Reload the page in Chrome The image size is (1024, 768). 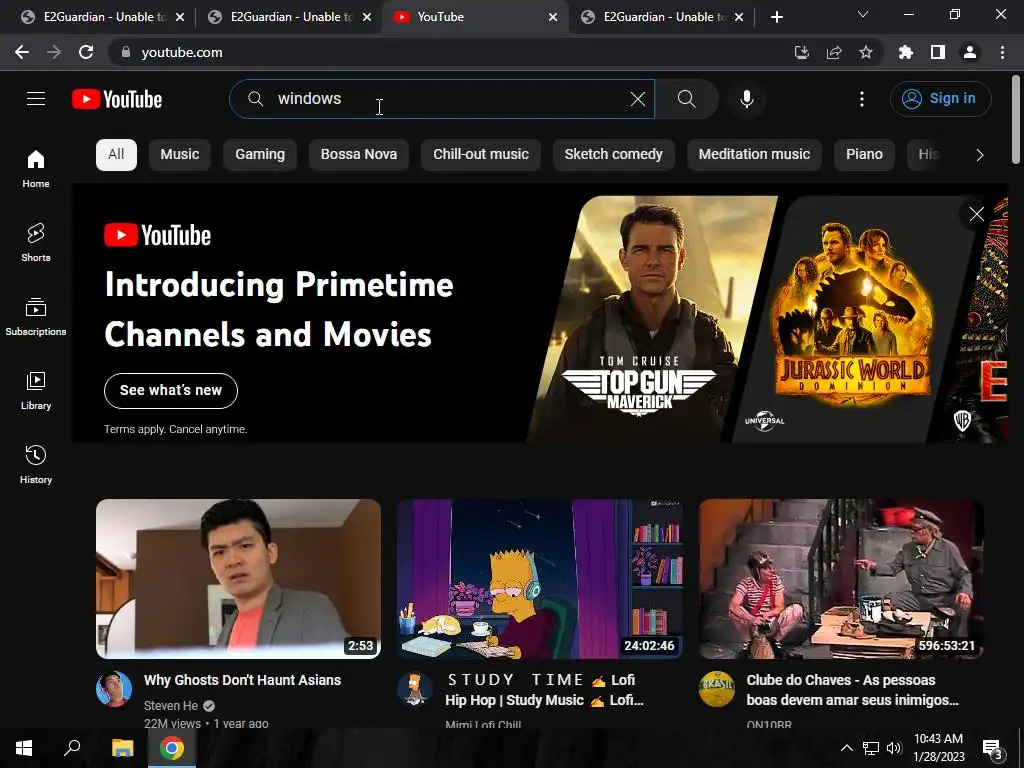tap(86, 52)
